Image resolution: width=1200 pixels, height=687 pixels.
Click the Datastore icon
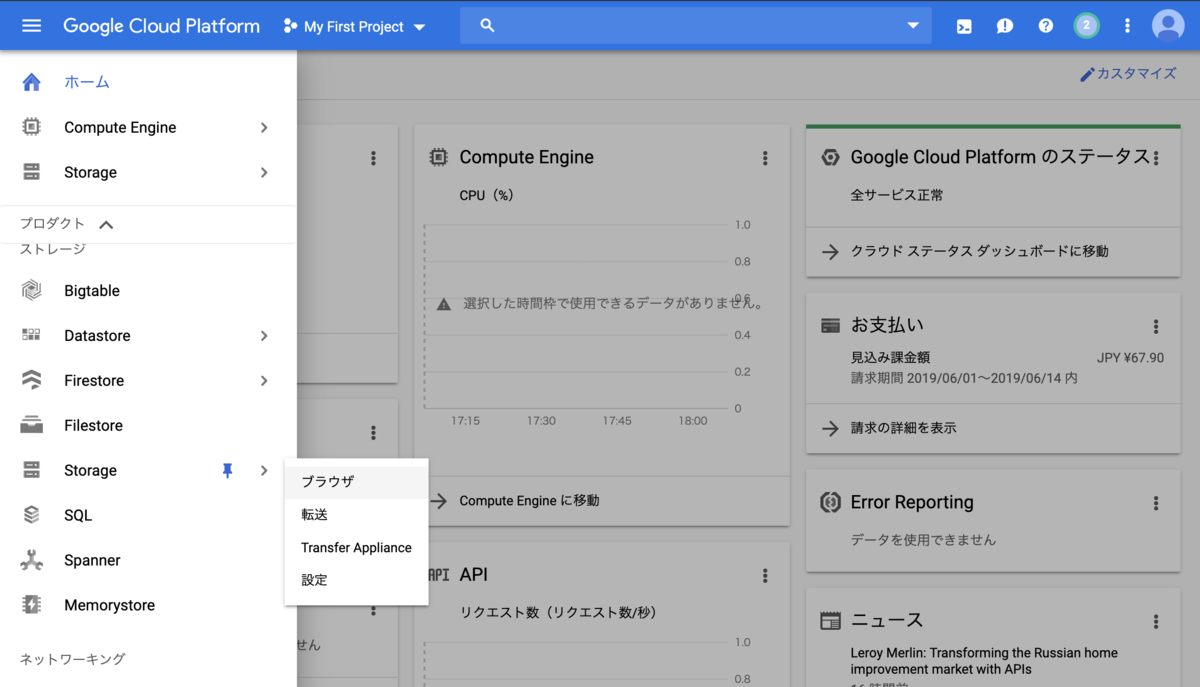coord(31,335)
